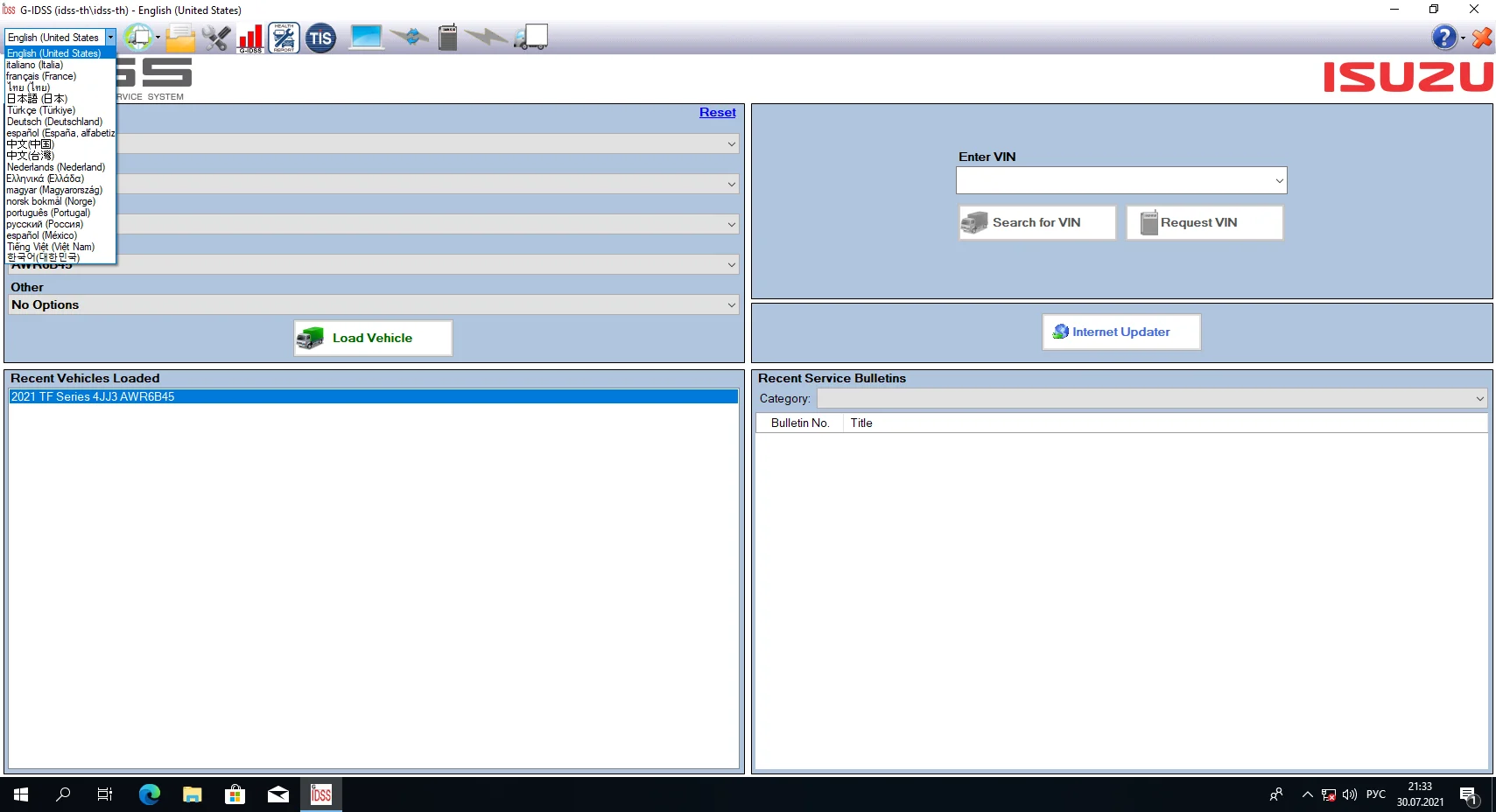The image size is (1496, 812).
Task: Expand the Other dropdown showing No Options
Action: (x=731, y=304)
